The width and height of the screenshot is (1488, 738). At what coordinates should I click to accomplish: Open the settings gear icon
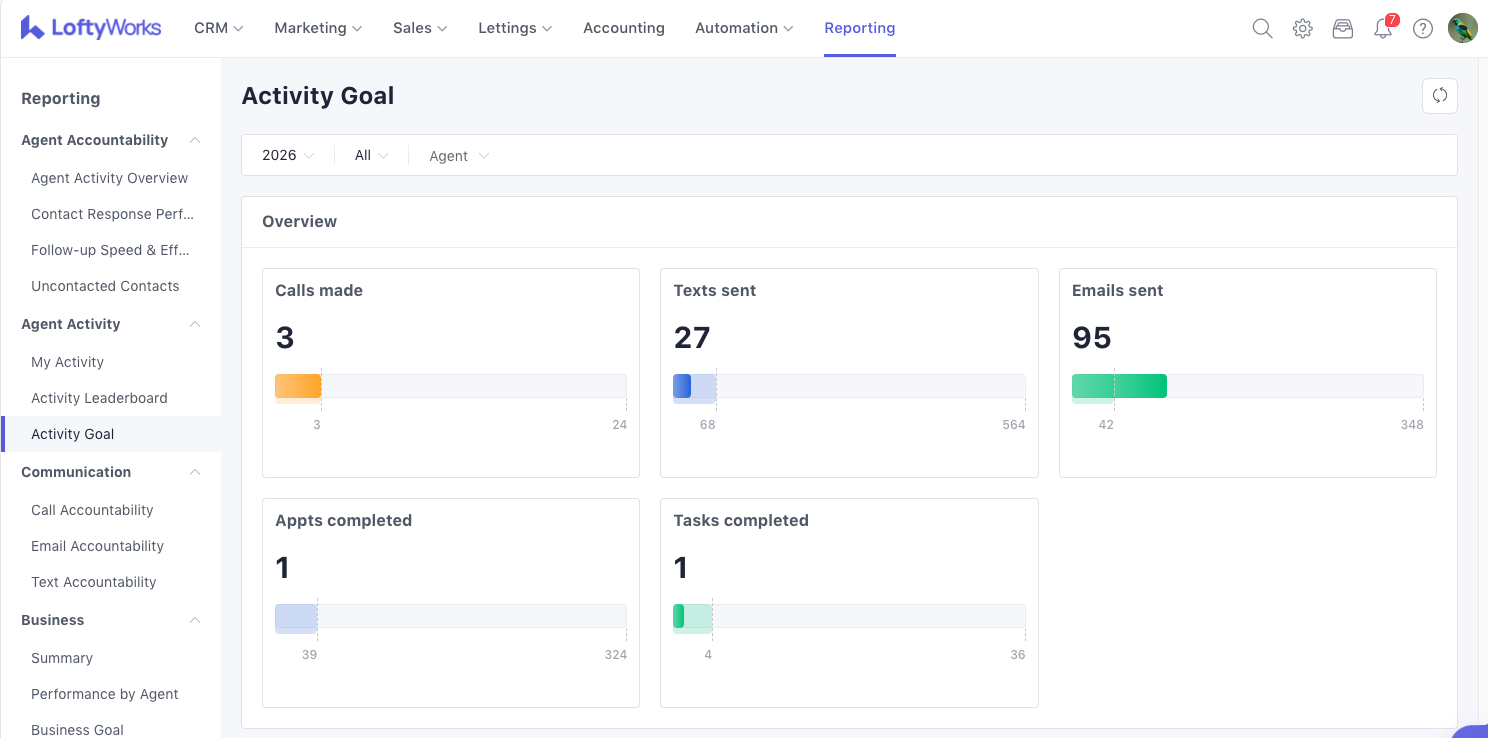click(1302, 29)
